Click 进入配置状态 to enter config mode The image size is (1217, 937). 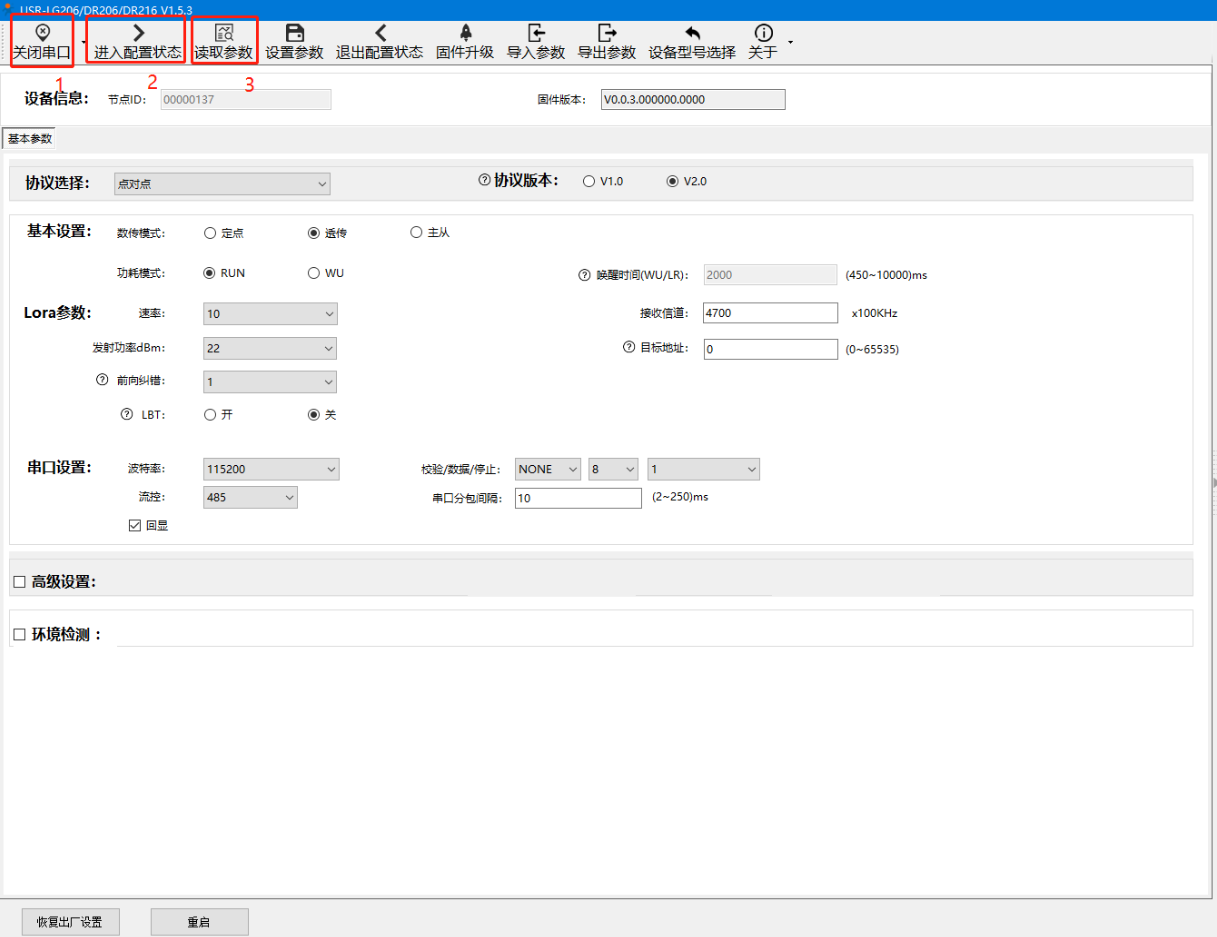click(138, 33)
